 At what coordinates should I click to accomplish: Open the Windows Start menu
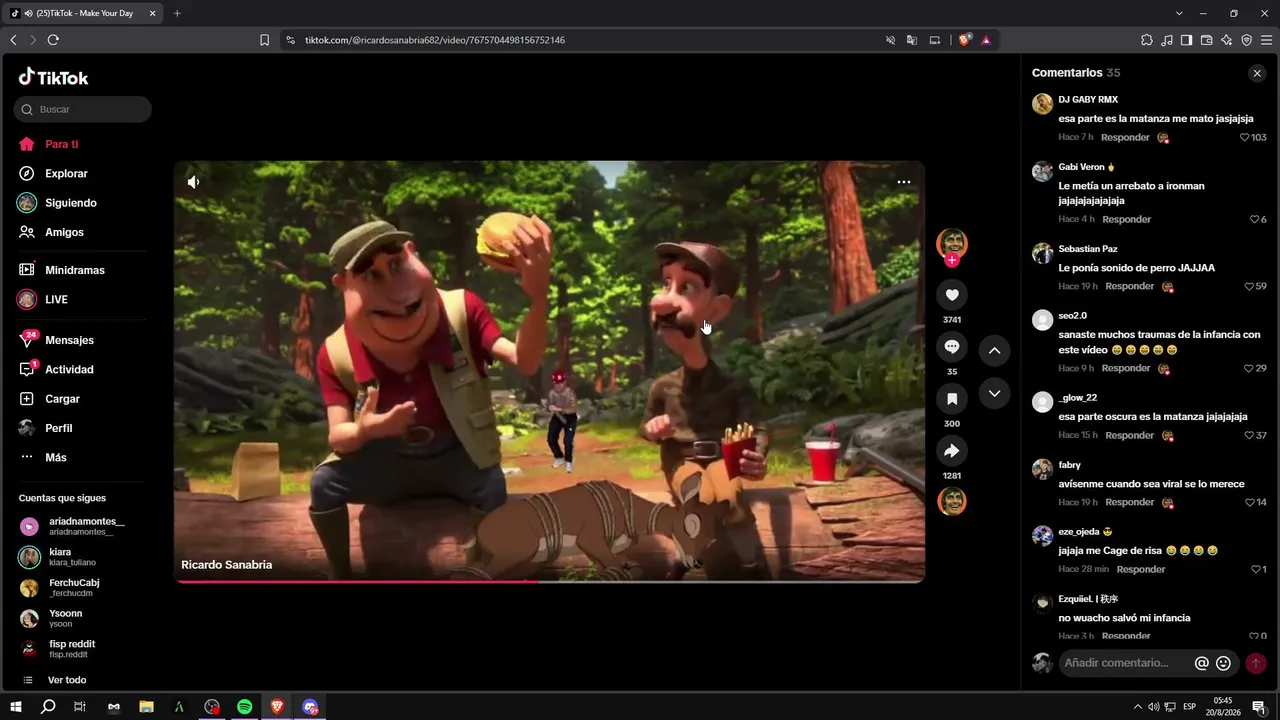(x=16, y=707)
